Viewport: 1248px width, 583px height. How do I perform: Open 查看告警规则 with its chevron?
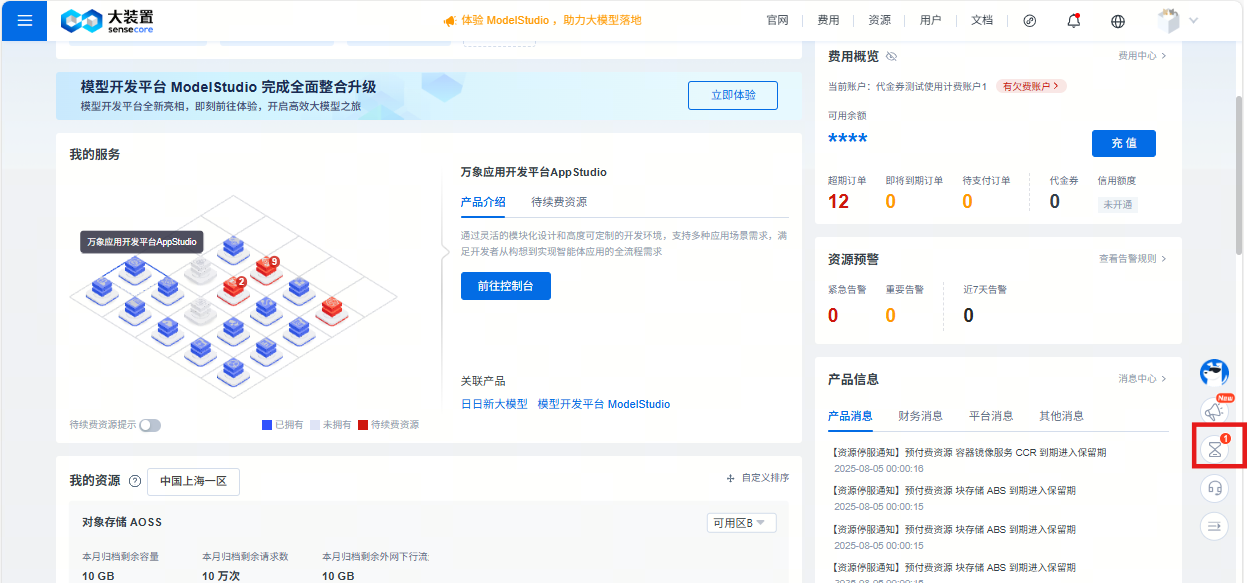click(x=1133, y=259)
